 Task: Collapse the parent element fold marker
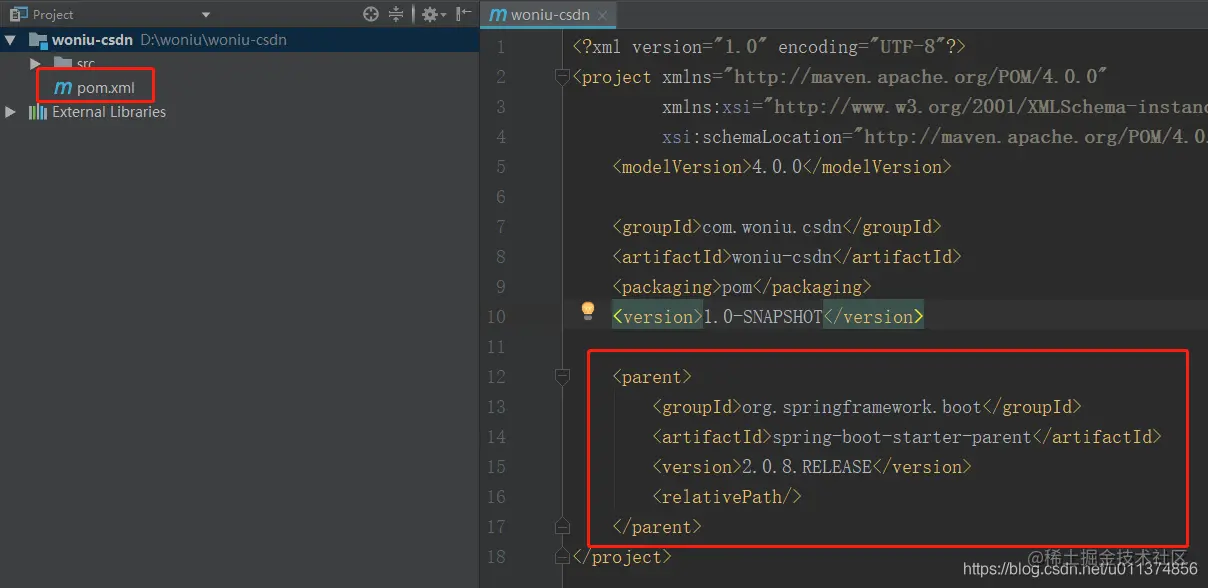562,377
